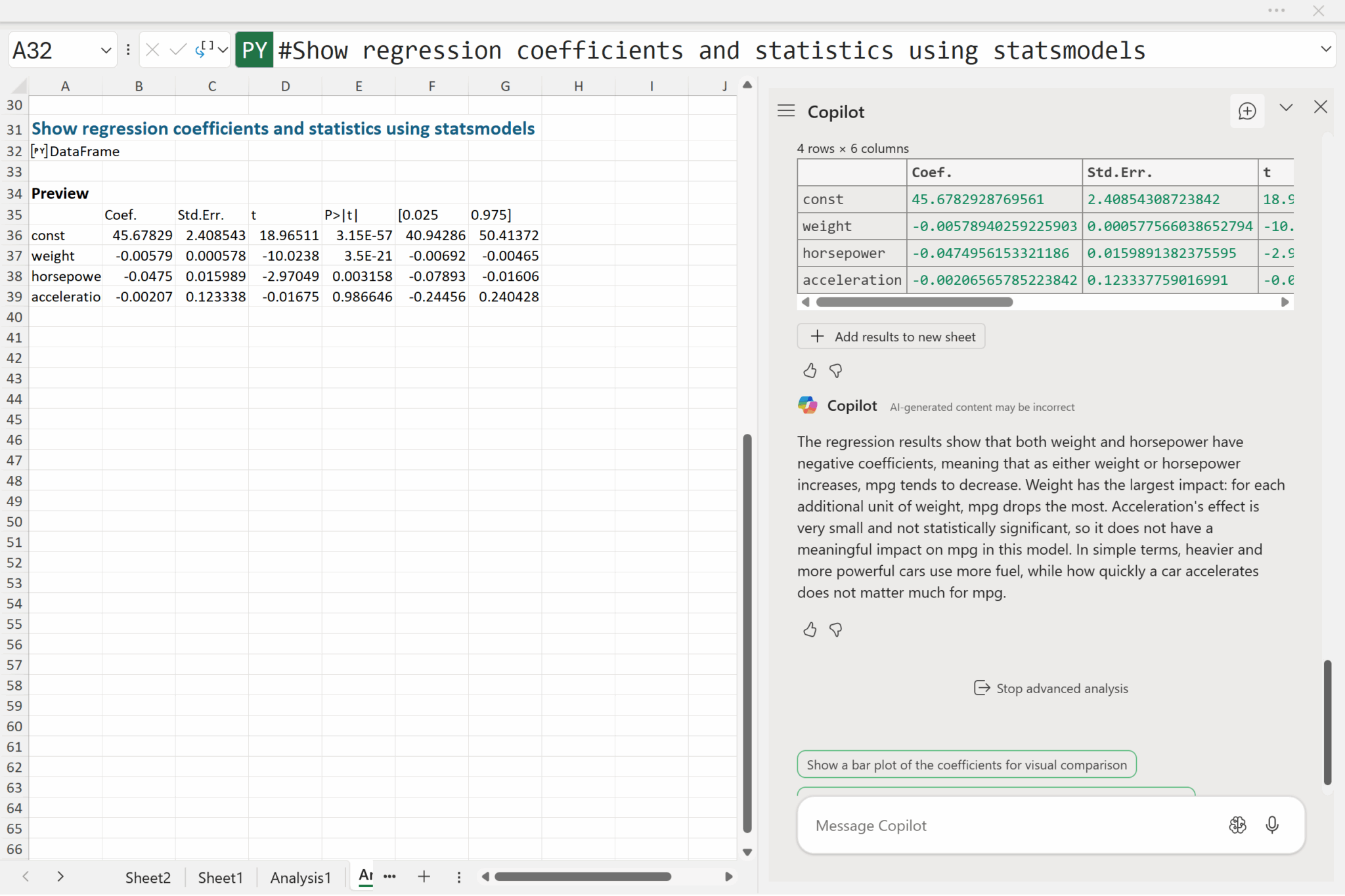Click the results table horizontal scrollbar
Image resolution: width=1345 pixels, height=896 pixels.
914,302
